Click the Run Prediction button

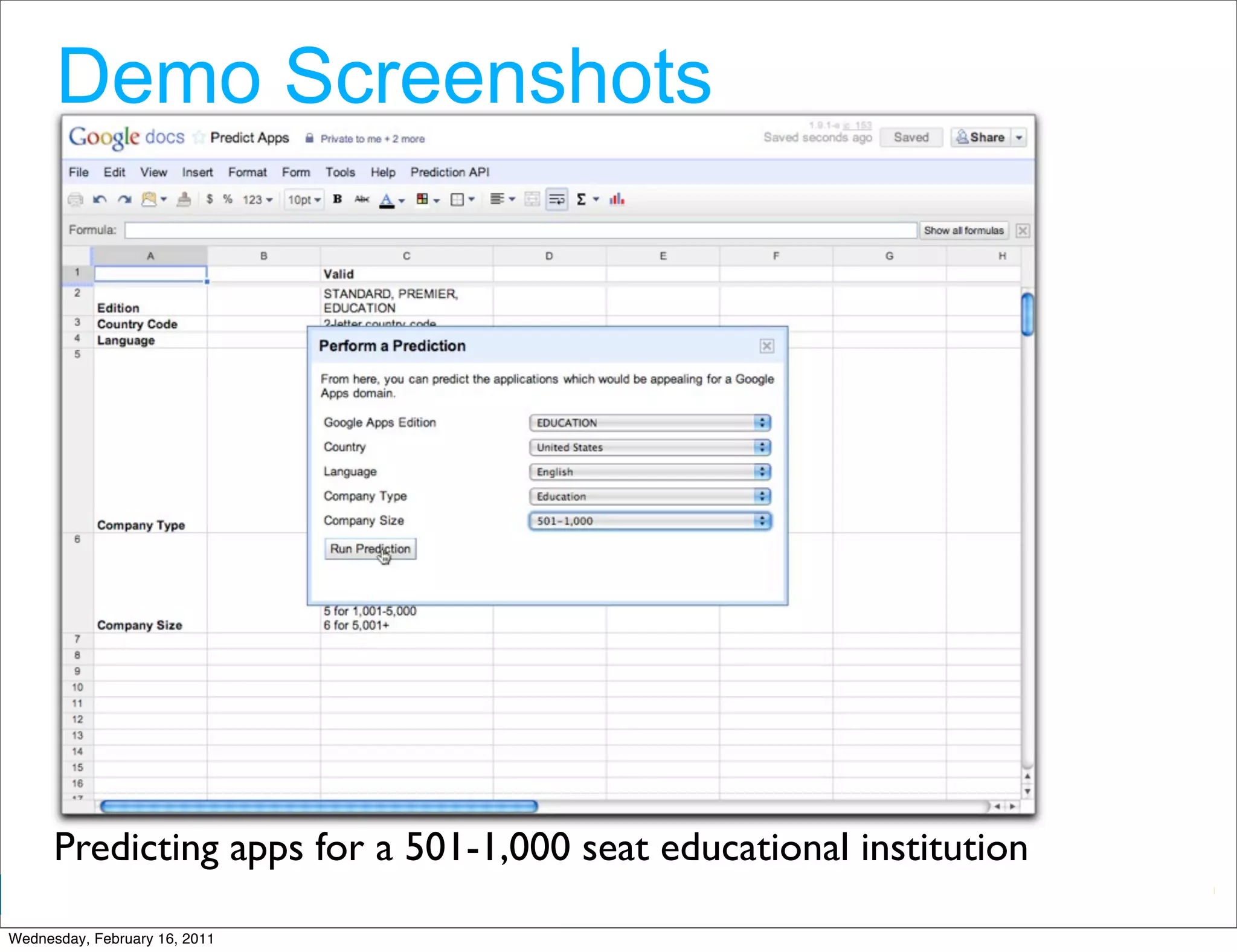tap(370, 549)
